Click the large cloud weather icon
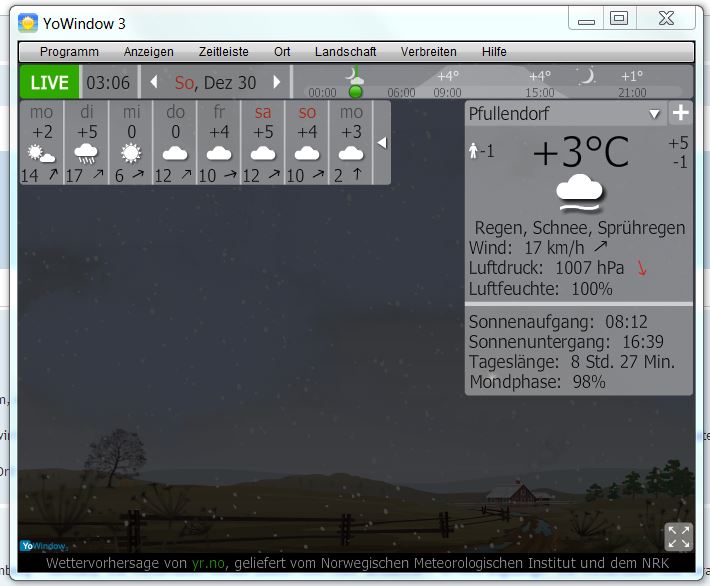The height and width of the screenshot is (586, 710). pos(579,189)
